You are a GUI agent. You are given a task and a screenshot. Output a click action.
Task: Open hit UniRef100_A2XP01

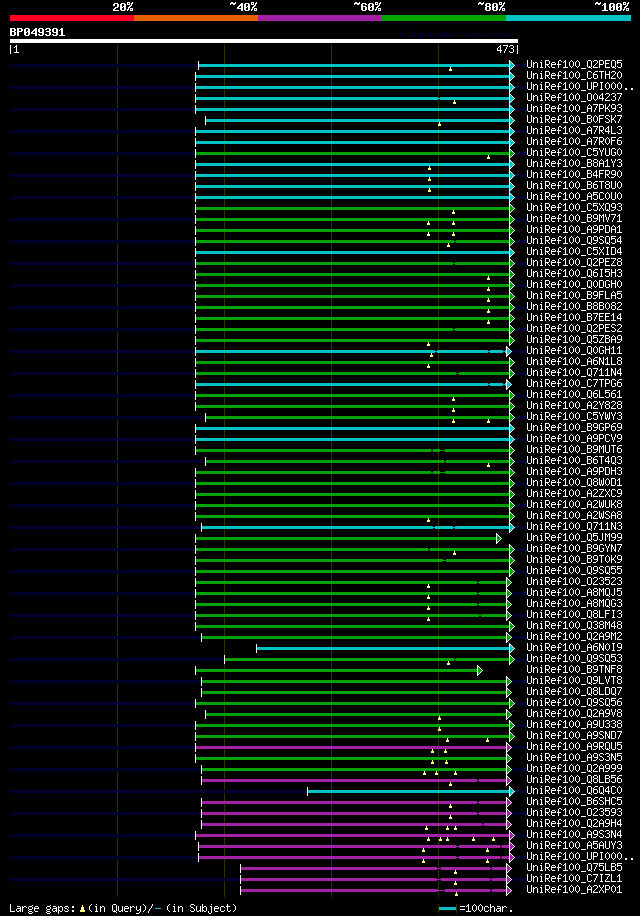[x=574, y=890]
